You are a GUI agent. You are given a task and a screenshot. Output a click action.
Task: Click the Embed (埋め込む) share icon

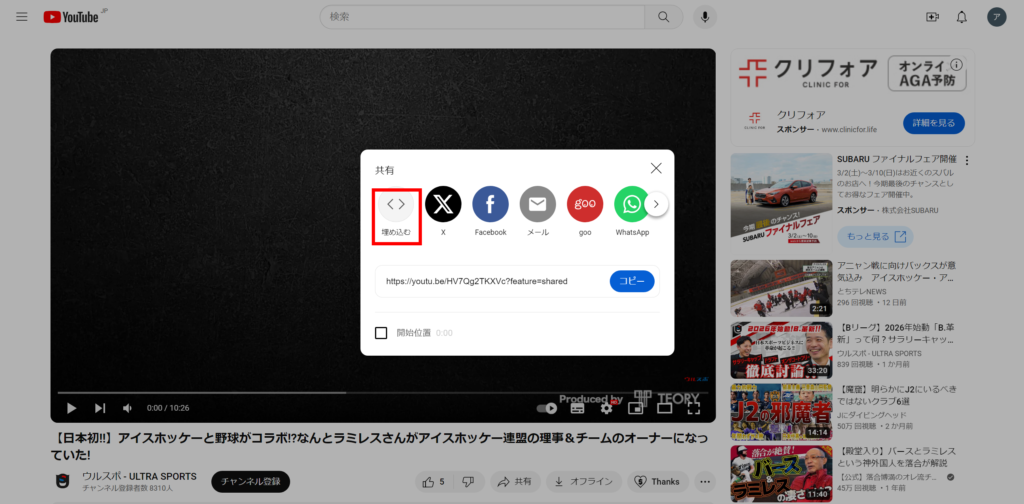point(396,205)
